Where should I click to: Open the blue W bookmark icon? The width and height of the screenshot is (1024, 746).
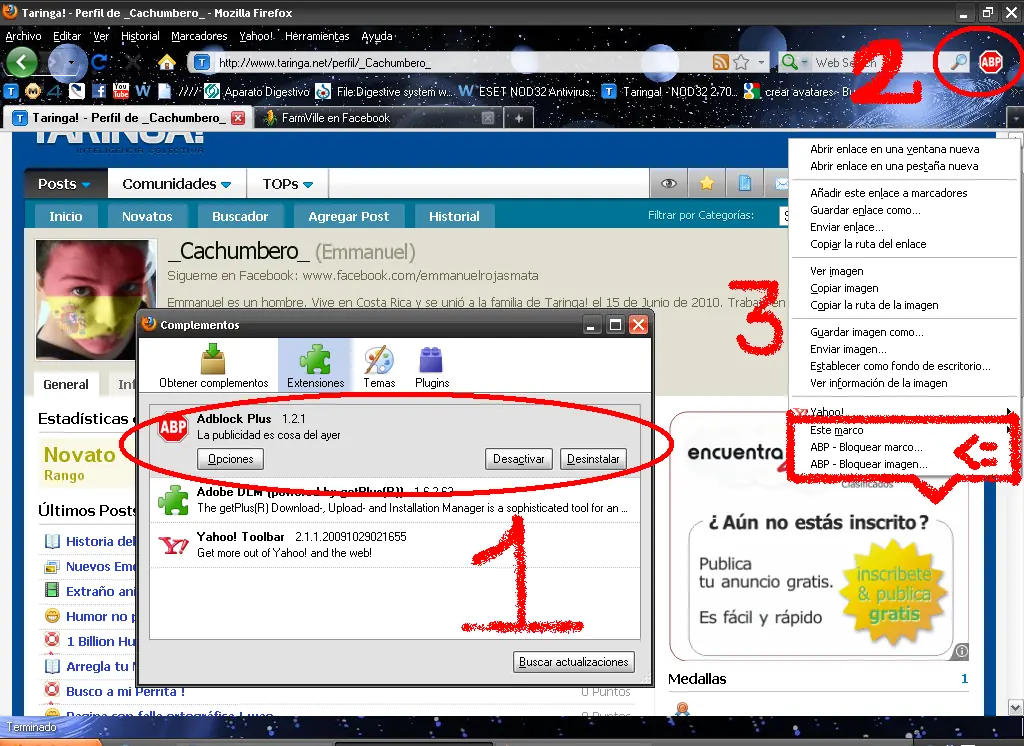tap(143, 91)
